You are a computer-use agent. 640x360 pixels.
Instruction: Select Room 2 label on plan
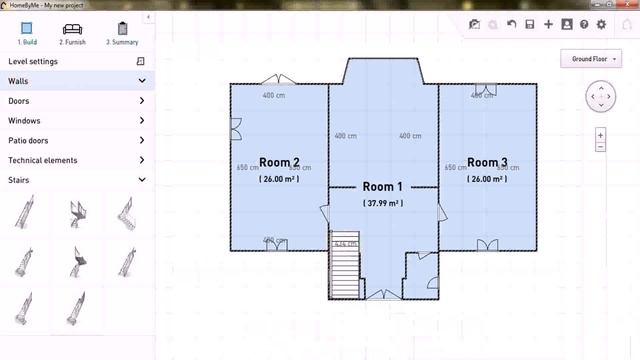[x=279, y=162]
